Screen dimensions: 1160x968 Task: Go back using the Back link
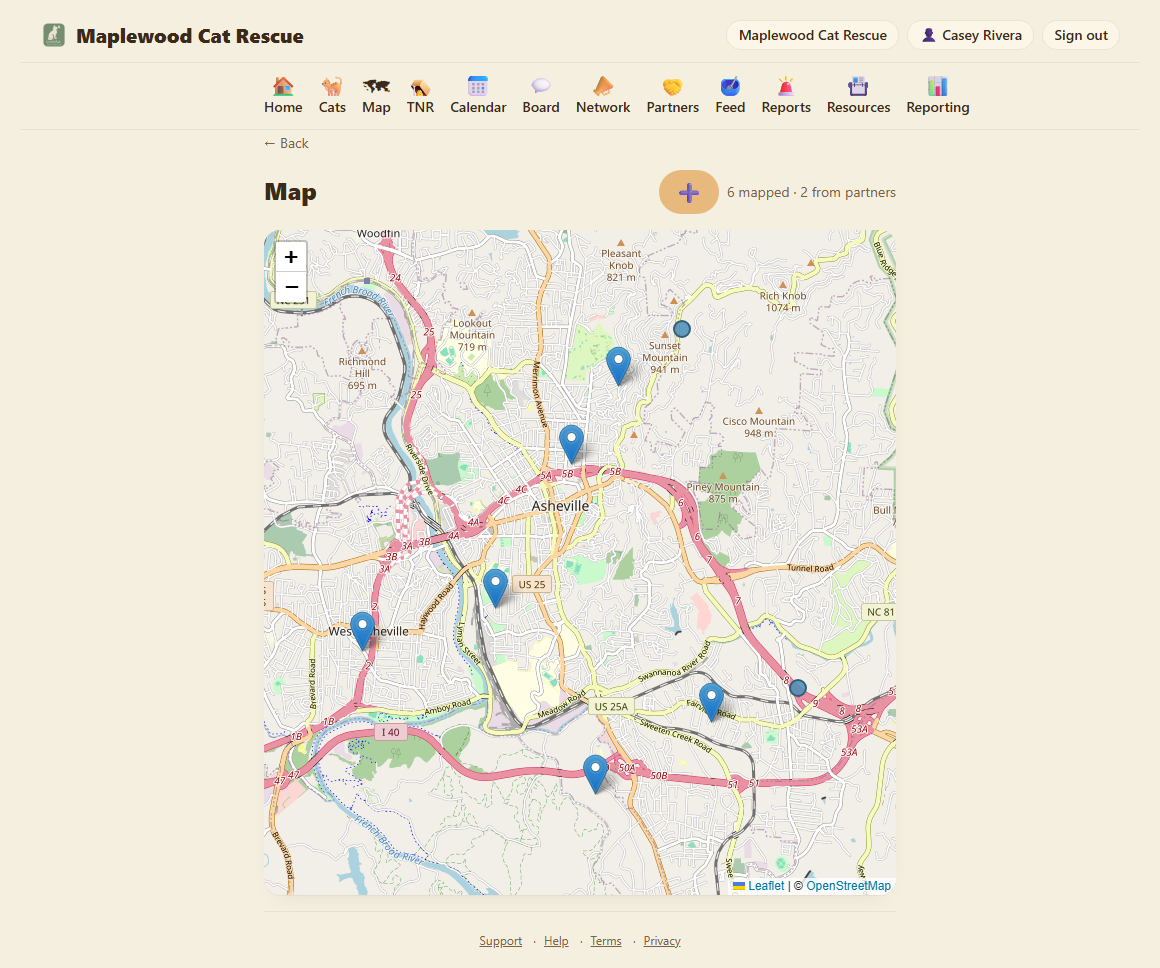[x=286, y=144]
